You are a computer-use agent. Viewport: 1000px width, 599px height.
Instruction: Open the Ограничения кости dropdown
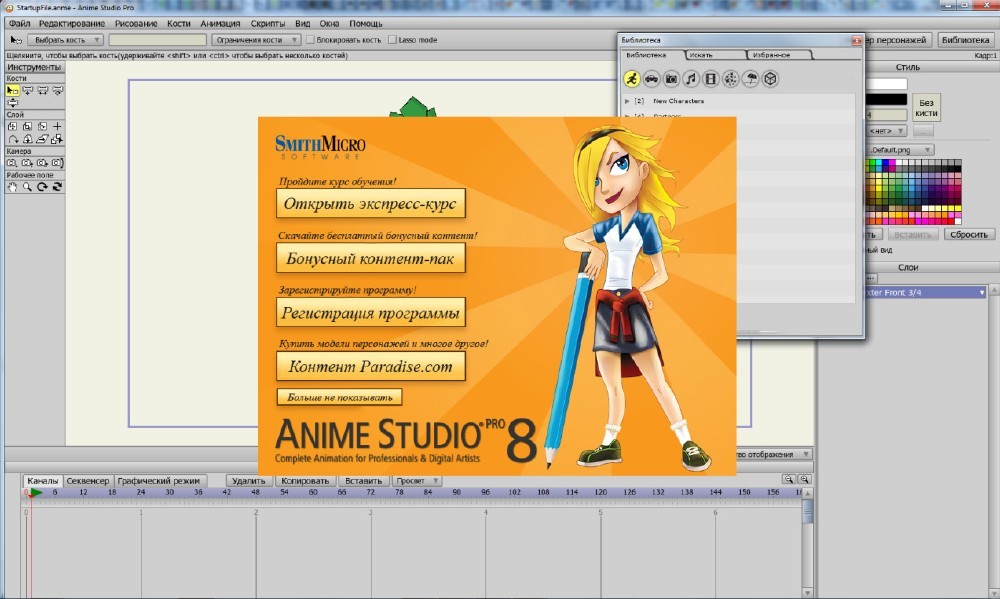256,40
